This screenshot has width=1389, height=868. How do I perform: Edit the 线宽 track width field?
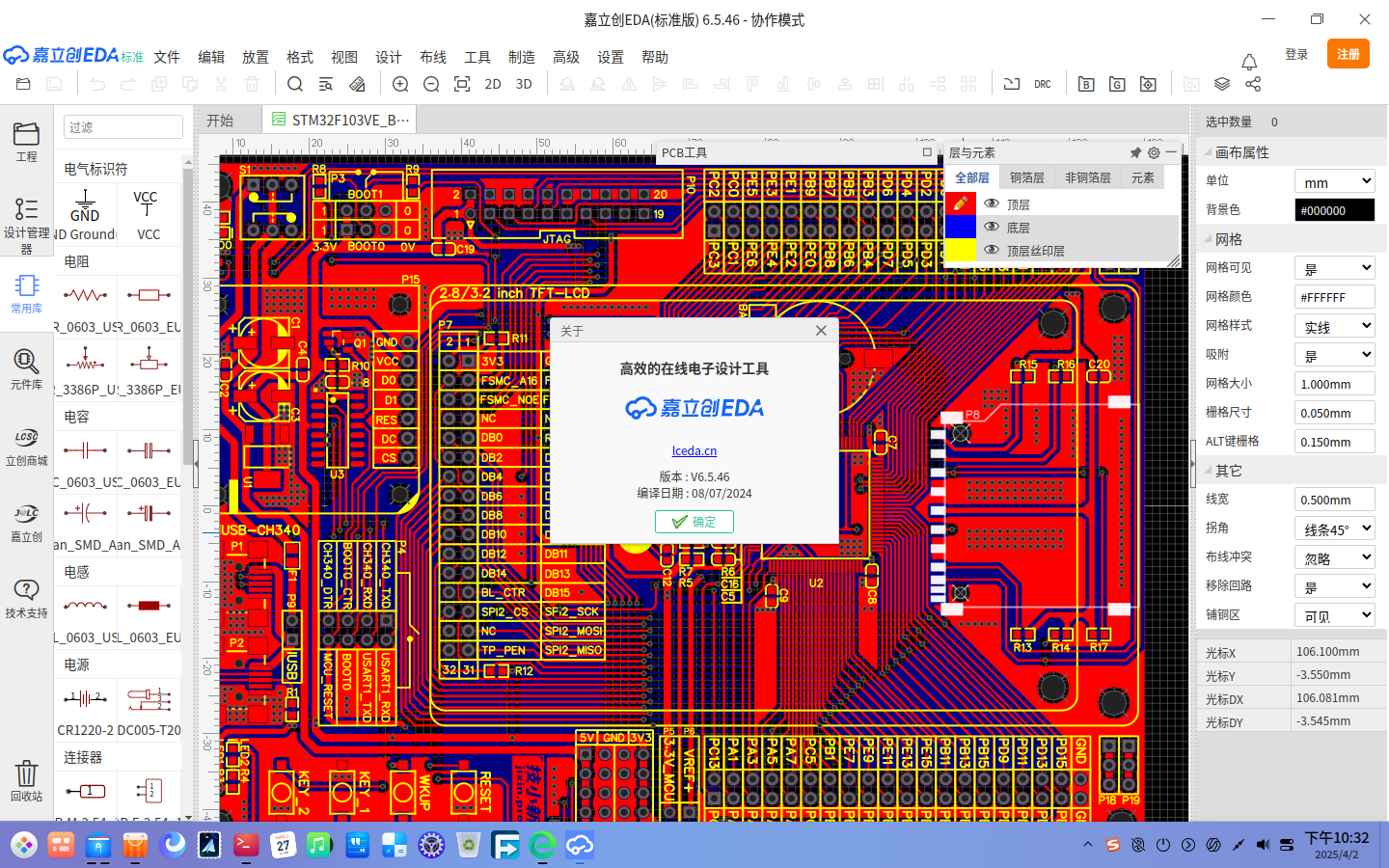1335,500
